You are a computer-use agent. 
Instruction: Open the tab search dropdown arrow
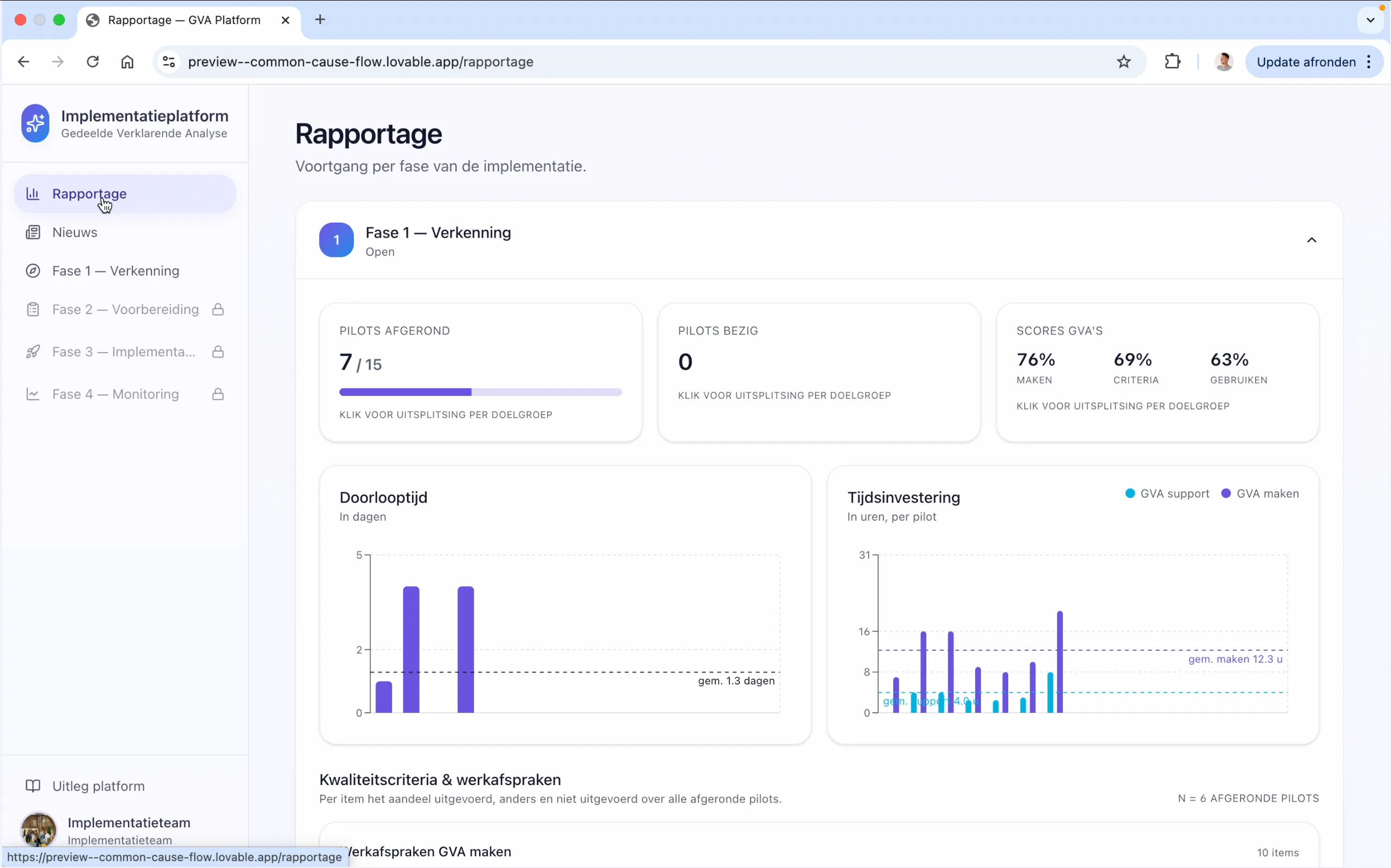tap(1370, 20)
